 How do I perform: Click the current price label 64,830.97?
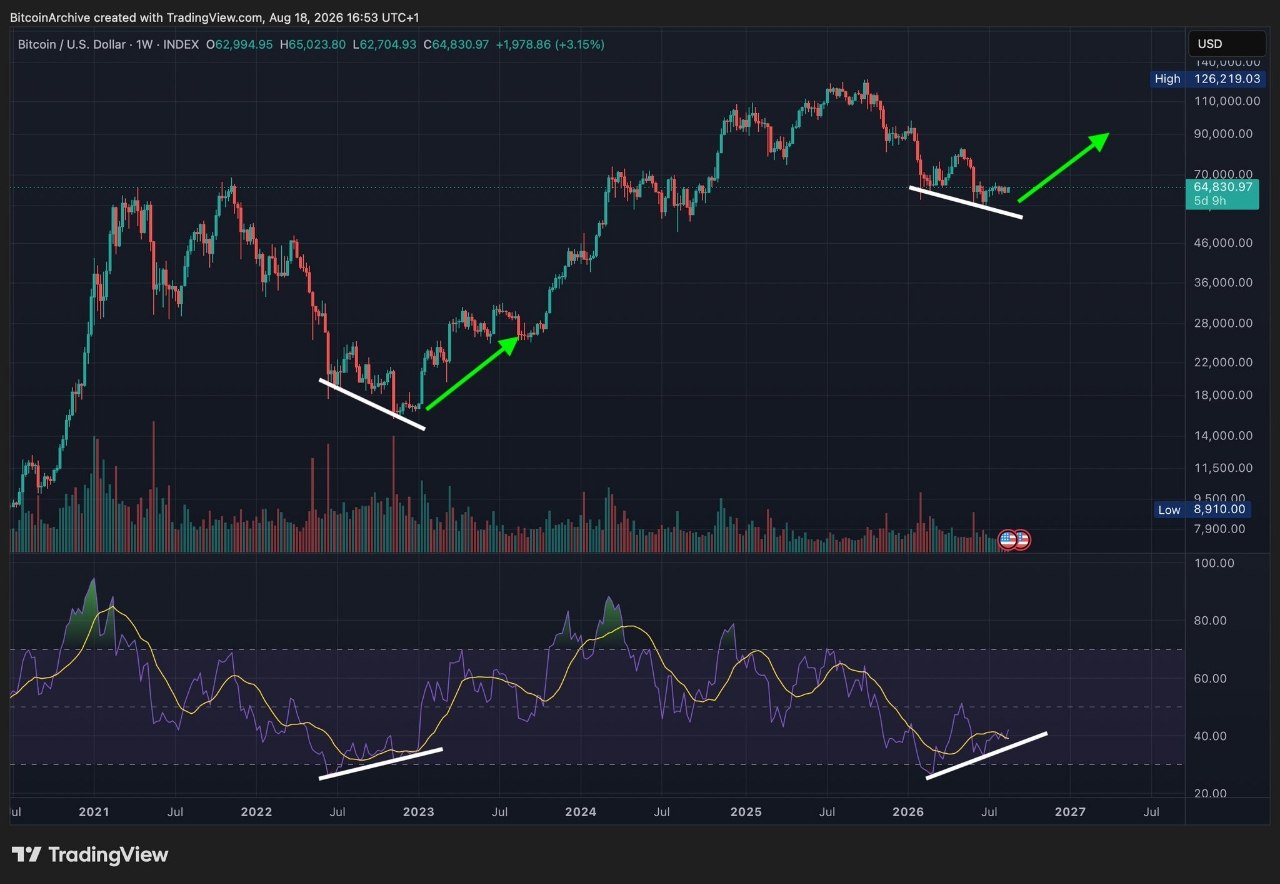[x=1222, y=187]
